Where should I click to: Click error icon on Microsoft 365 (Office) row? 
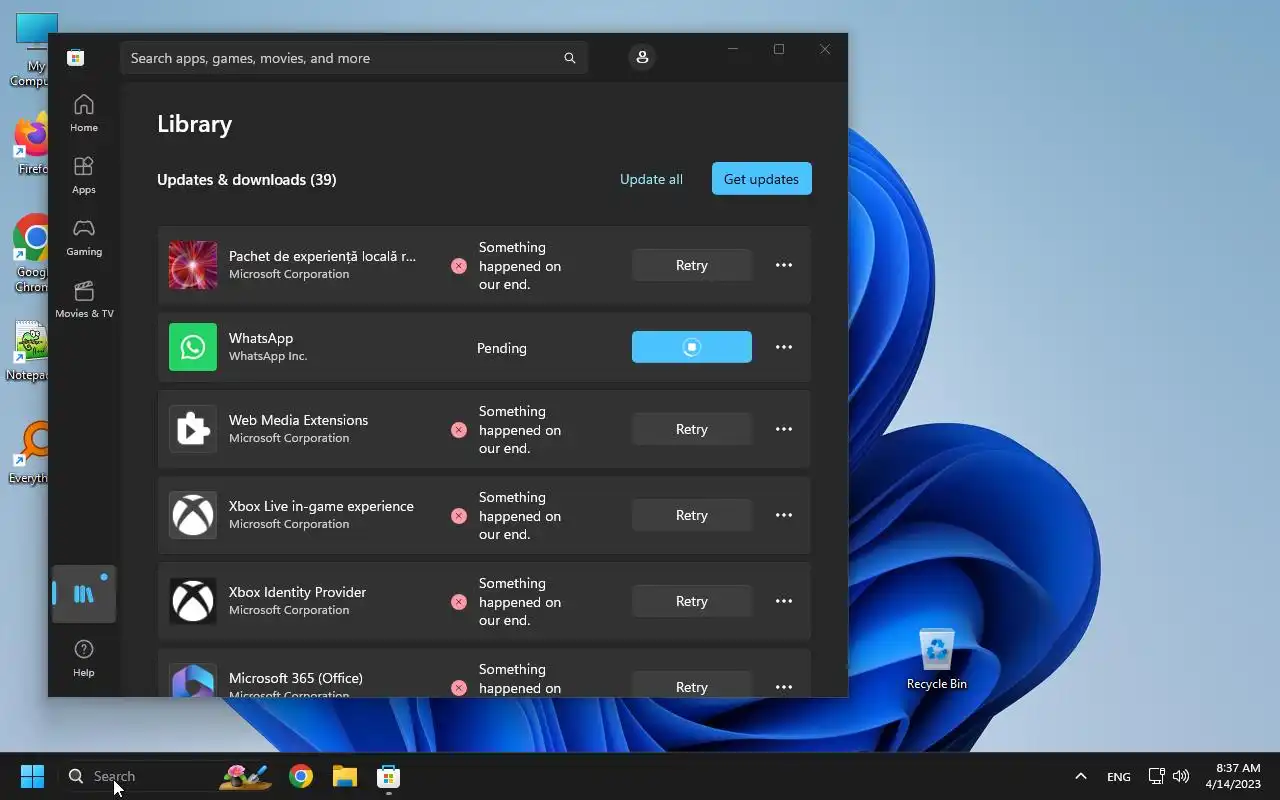click(458, 688)
